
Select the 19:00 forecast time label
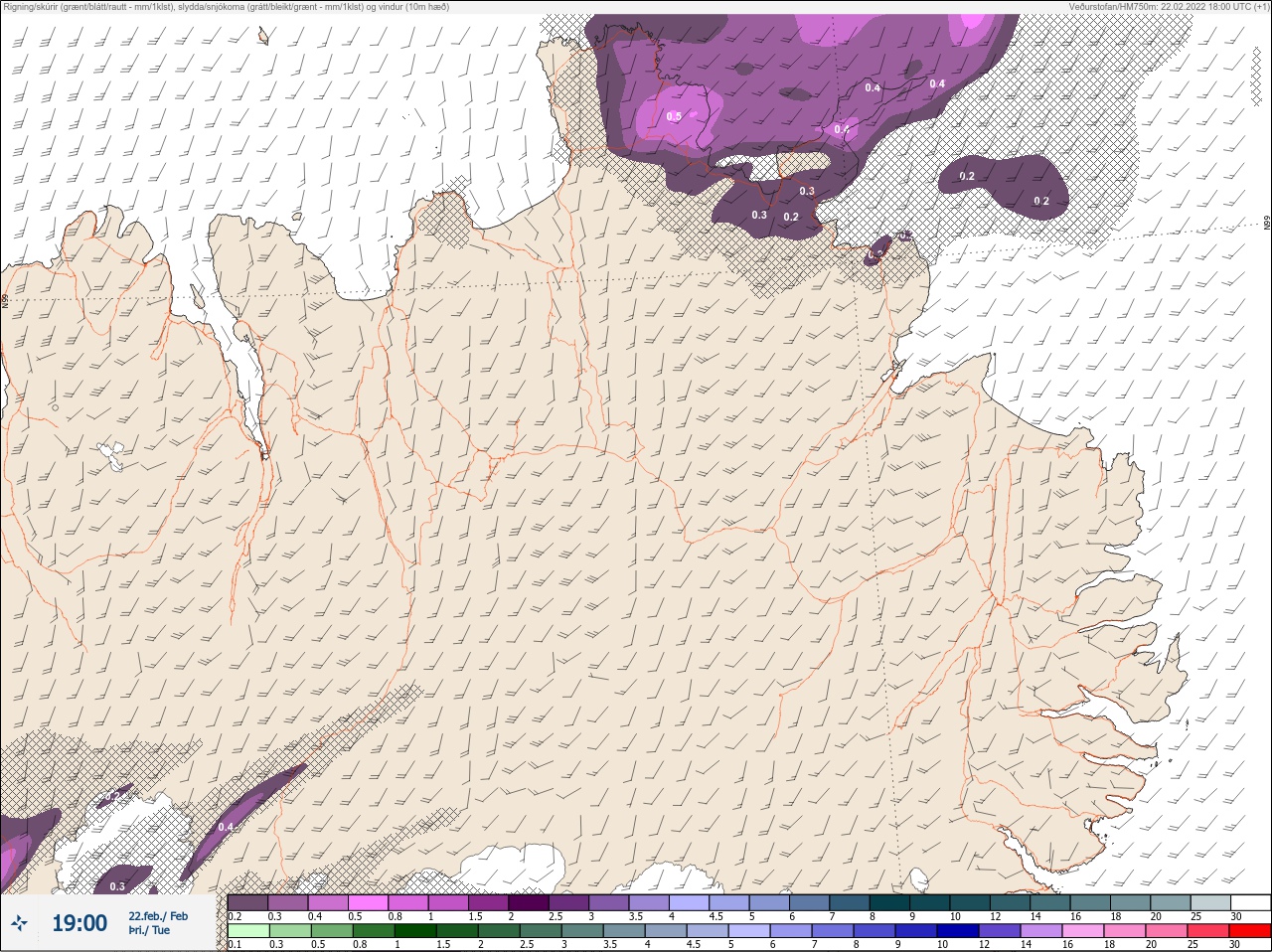pos(79,923)
